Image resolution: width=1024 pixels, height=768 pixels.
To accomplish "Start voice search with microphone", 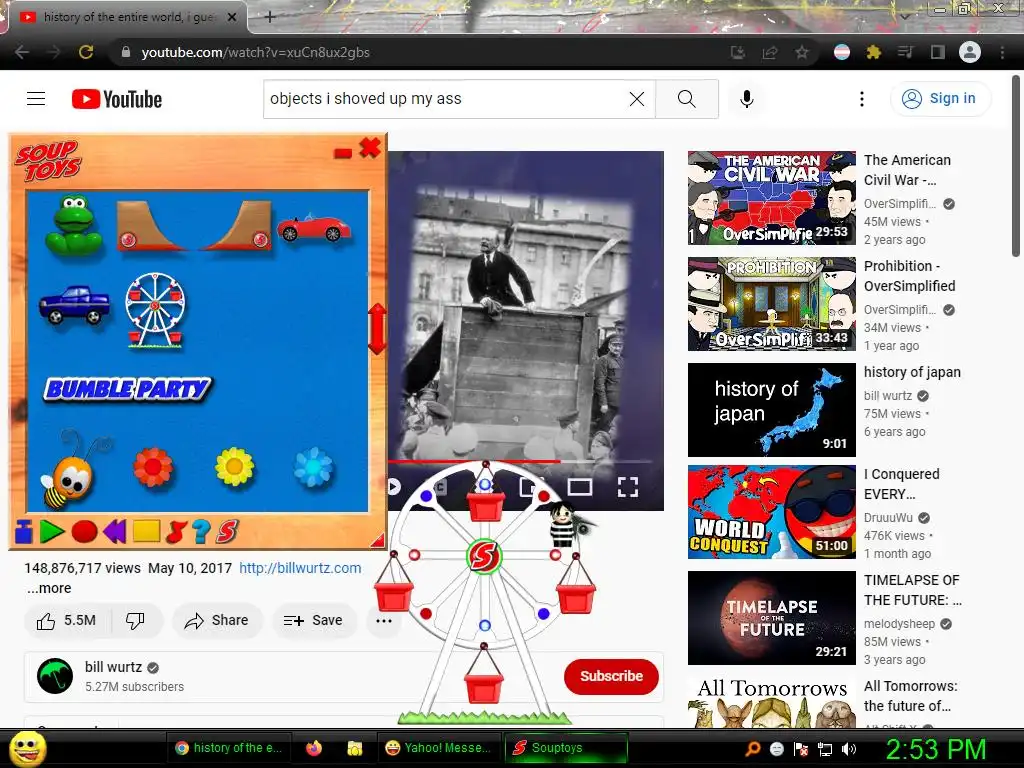I will 746,99.
